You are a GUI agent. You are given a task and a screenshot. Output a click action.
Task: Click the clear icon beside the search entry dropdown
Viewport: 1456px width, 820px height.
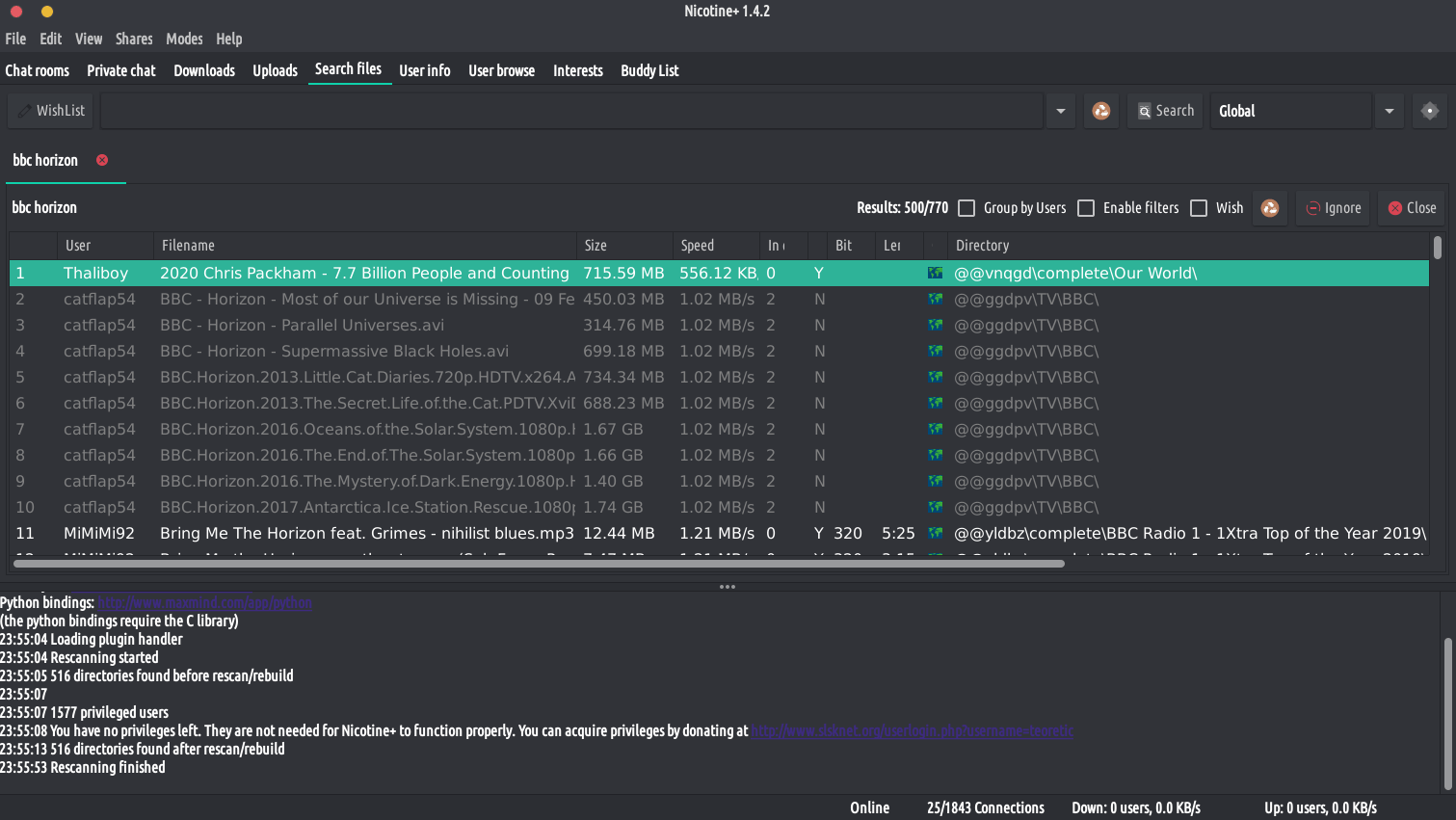pyautogui.click(x=1100, y=111)
